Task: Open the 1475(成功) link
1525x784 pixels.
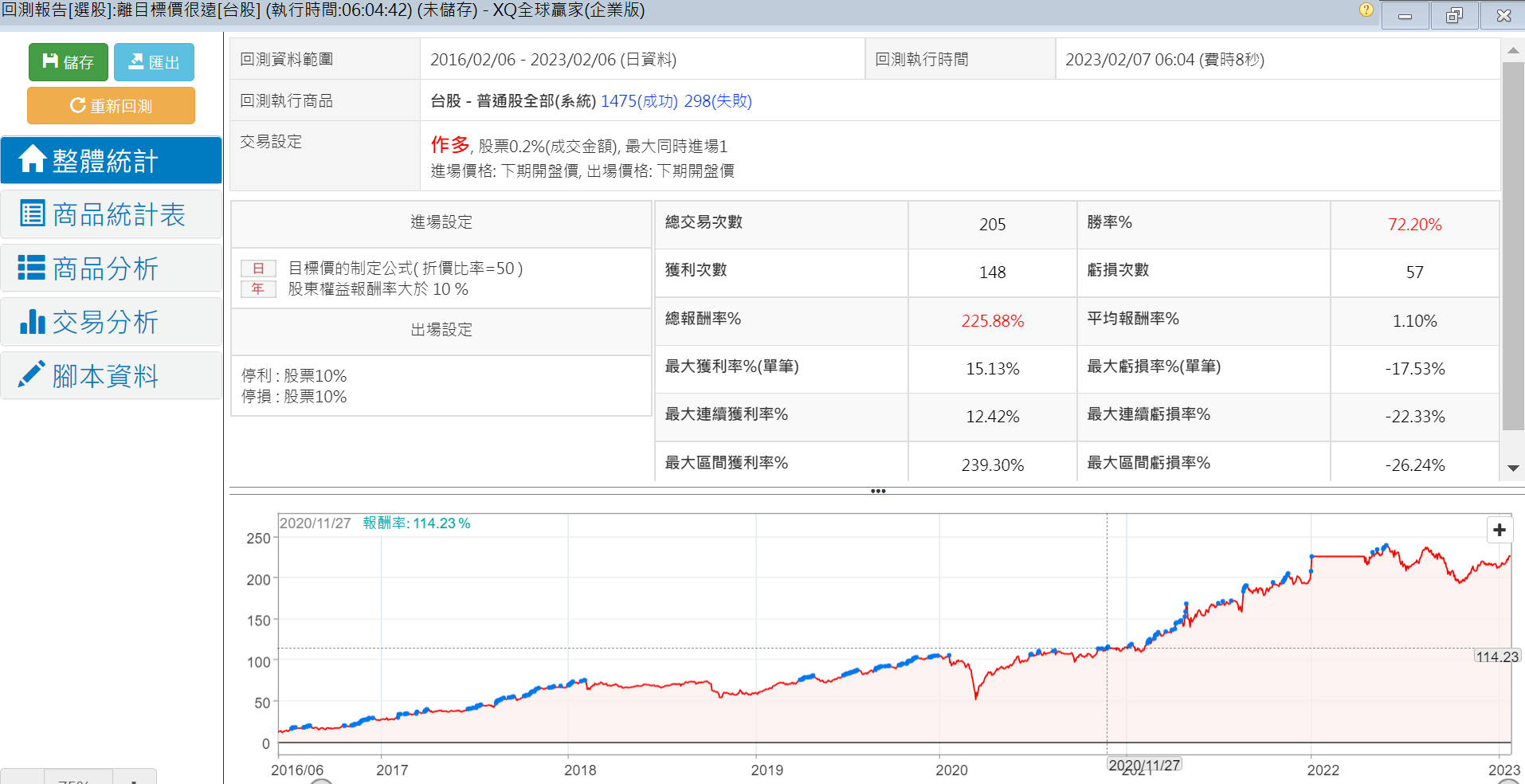Action: 639,101
